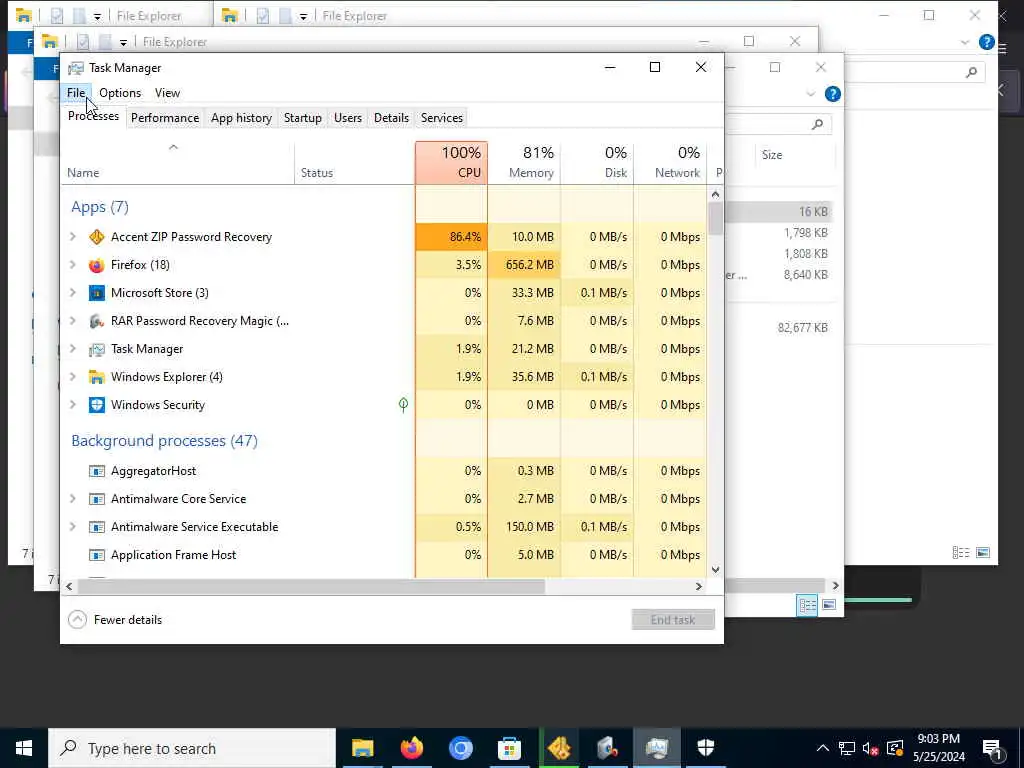Screen dimensions: 1024x768
Task: Click the Task Manager process row icon
Action: (97, 349)
